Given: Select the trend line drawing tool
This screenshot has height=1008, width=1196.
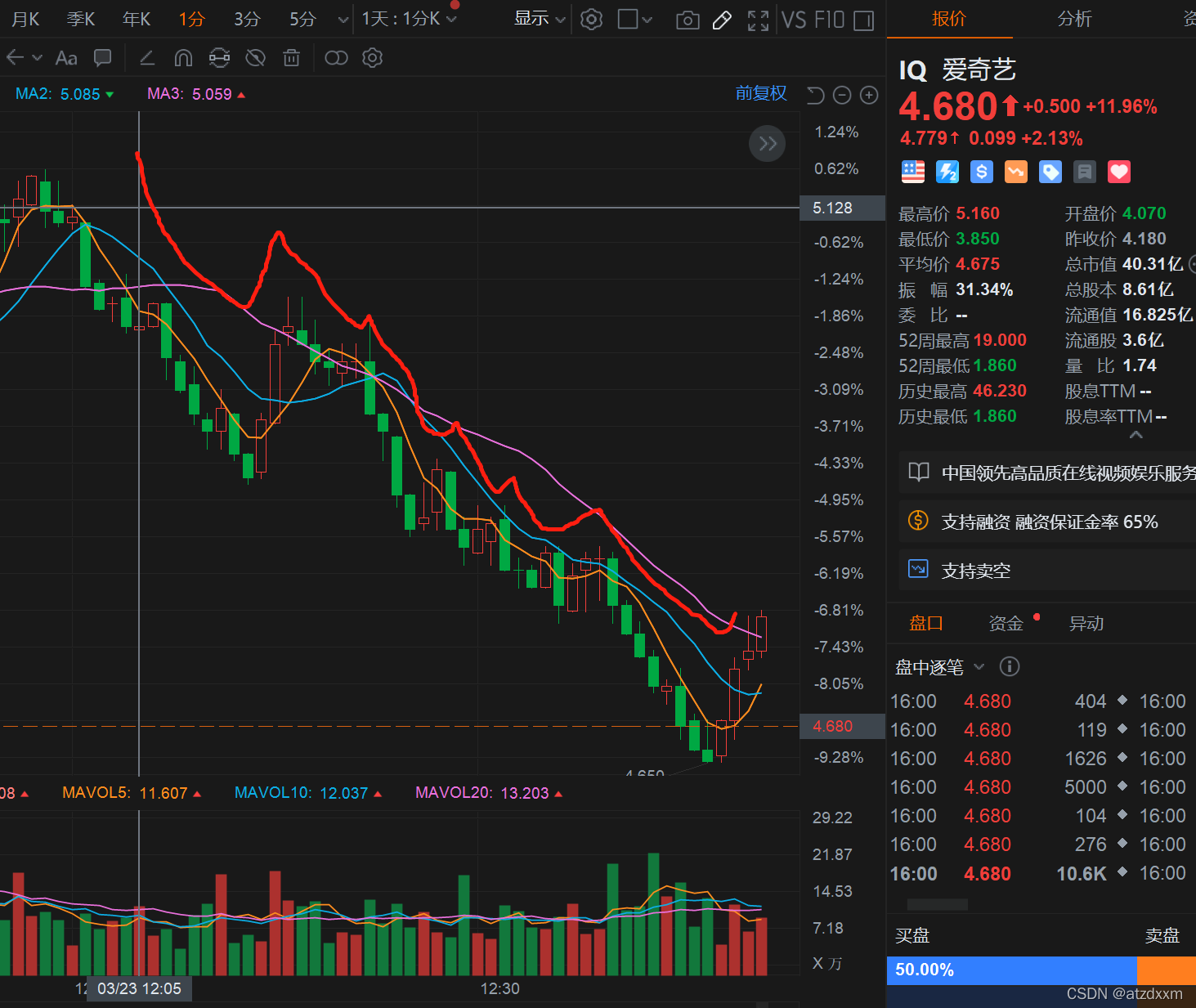Looking at the screenshot, I should tap(148, 57).
